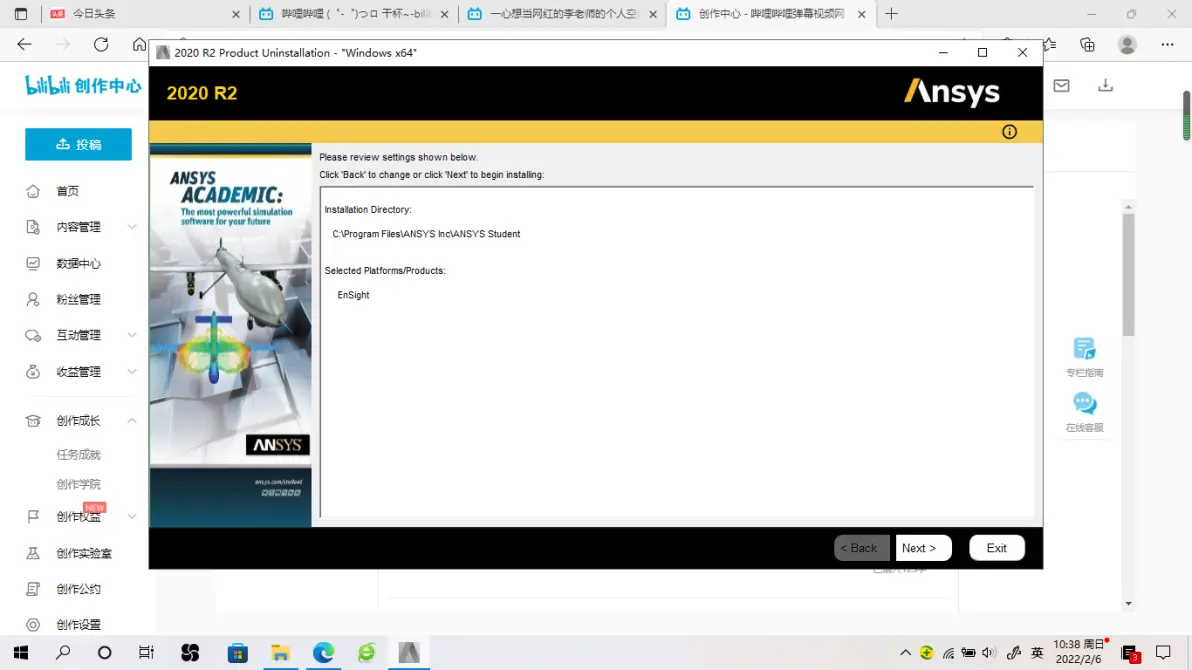Viewport: 1192px width, 670px height.
Task: Open File Explorer from the taskbar
Action: (x=281, y=653)
